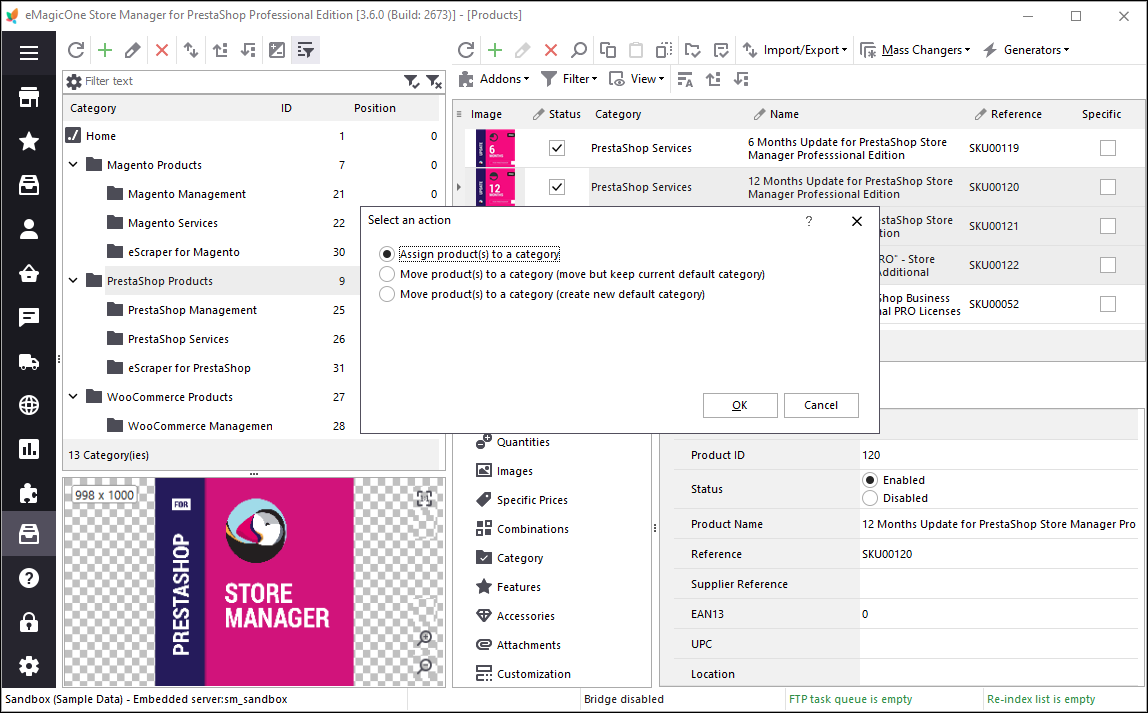1148x713 pixels.
Task: Open reports bar chart icon in sidebar
Action: pos(29,449)
